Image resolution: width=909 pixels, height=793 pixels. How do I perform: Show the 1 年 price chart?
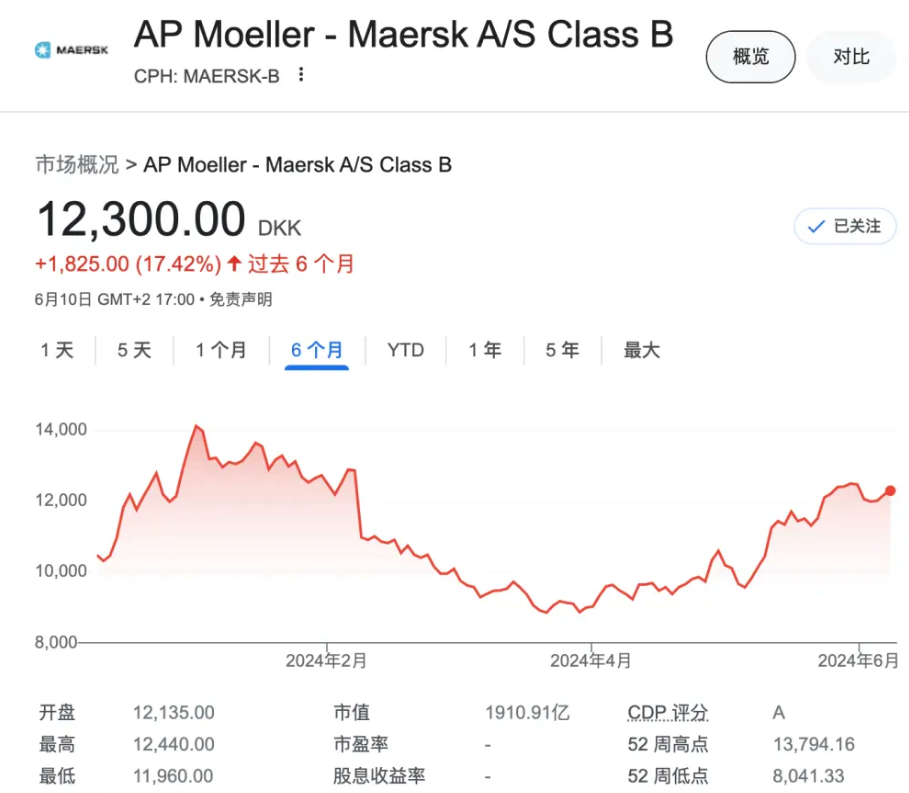pos(485,350)
